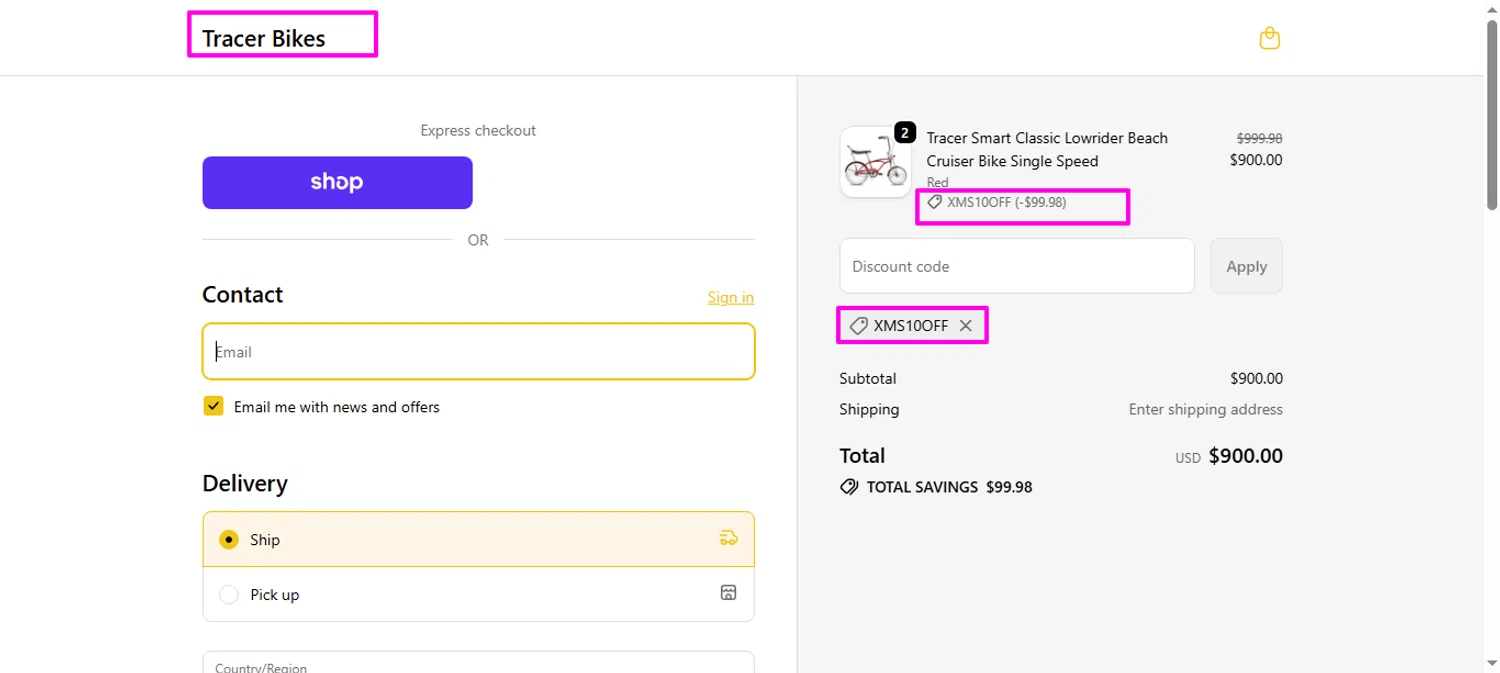Screen dimensions: 1500x673
Task: Open the Country/Region dropdown
Action: 478,662
